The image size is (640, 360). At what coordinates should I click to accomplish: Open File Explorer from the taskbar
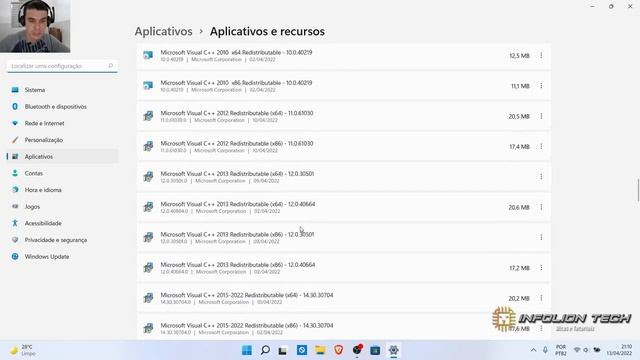(x=320, y=350)
